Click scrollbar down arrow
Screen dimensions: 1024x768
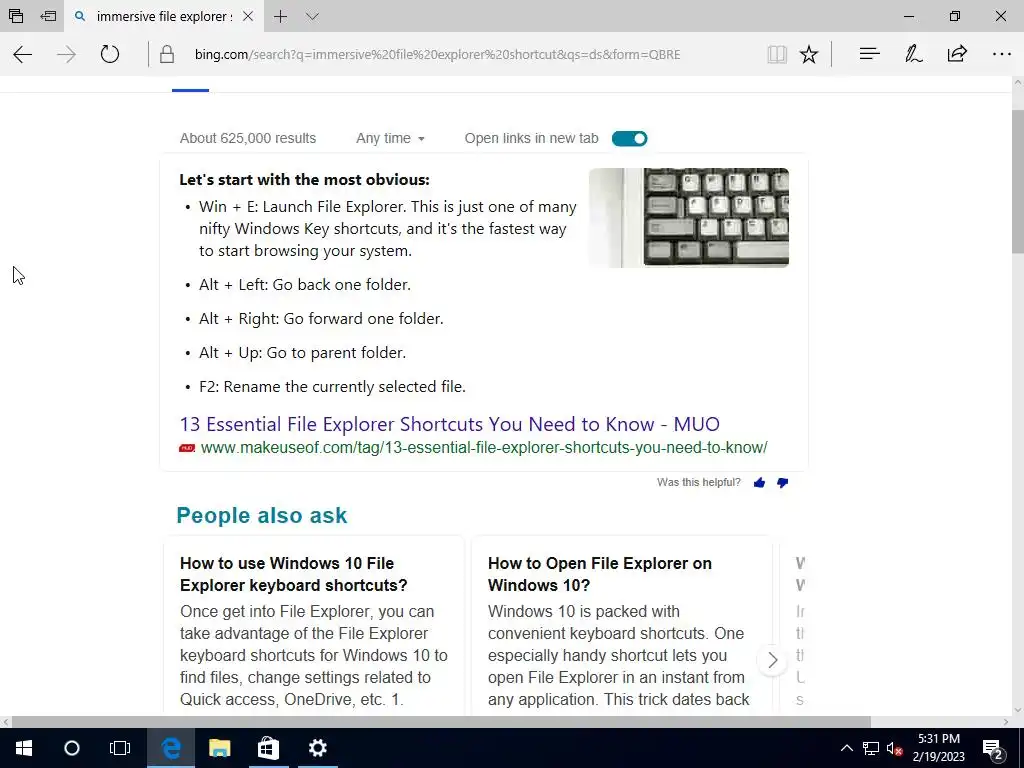point(1017,709)
